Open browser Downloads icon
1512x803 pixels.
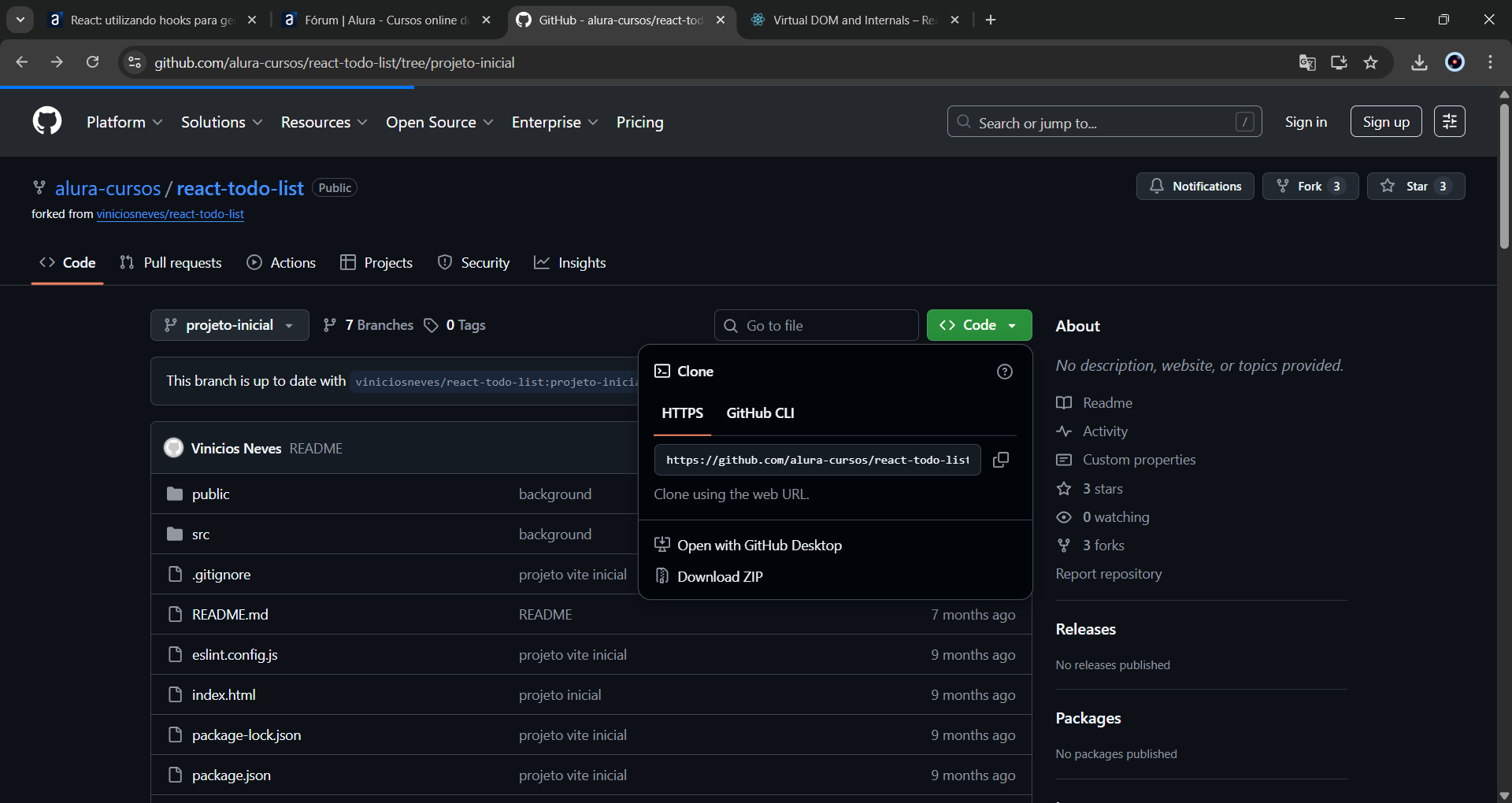click(x=1419, y=63)
